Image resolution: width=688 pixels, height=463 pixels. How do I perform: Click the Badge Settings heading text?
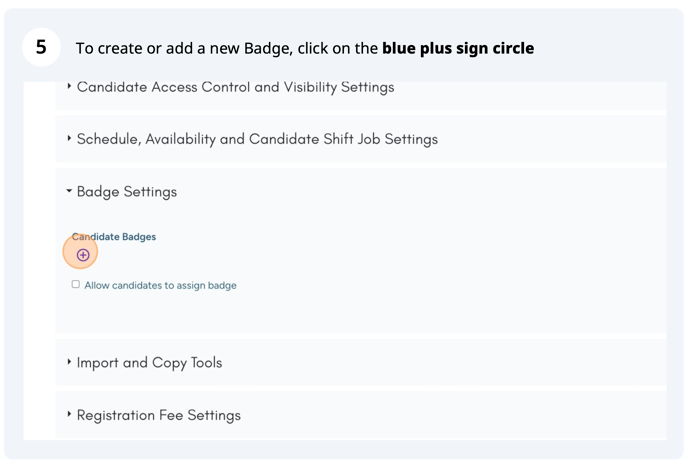tap(127, 191)
